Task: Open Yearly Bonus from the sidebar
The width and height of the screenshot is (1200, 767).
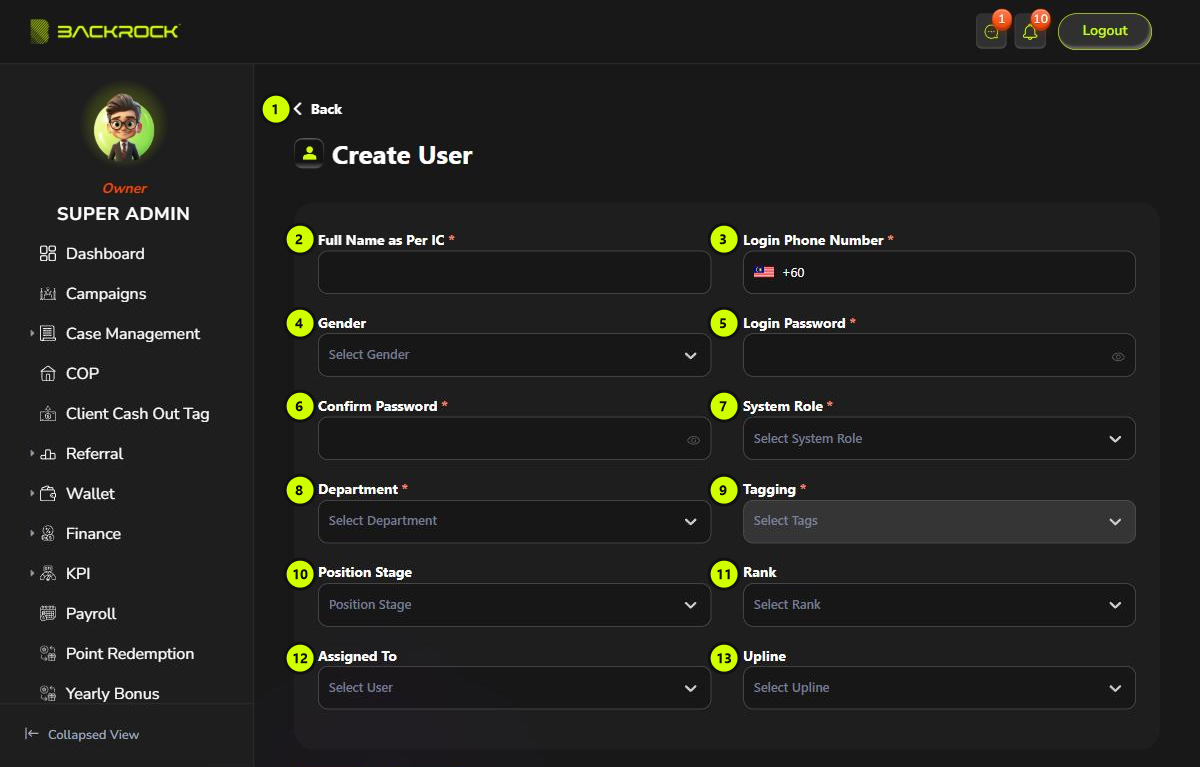Action: (112, 693)
